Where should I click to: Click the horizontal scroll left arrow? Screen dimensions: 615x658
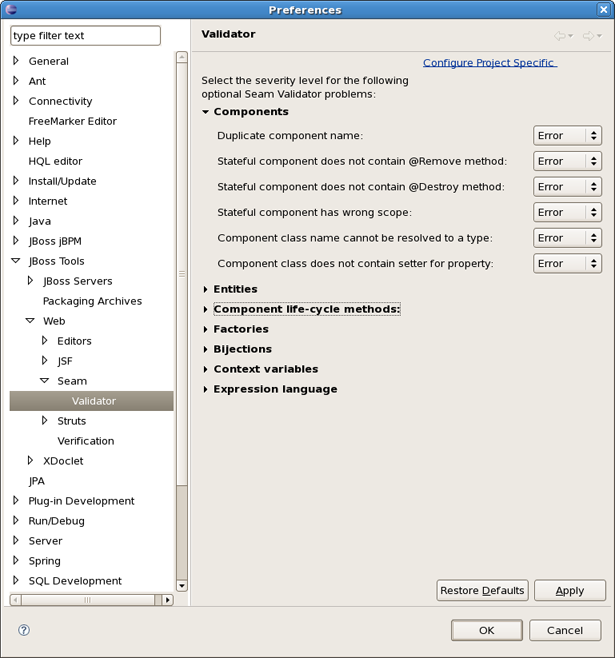point(15,600)
